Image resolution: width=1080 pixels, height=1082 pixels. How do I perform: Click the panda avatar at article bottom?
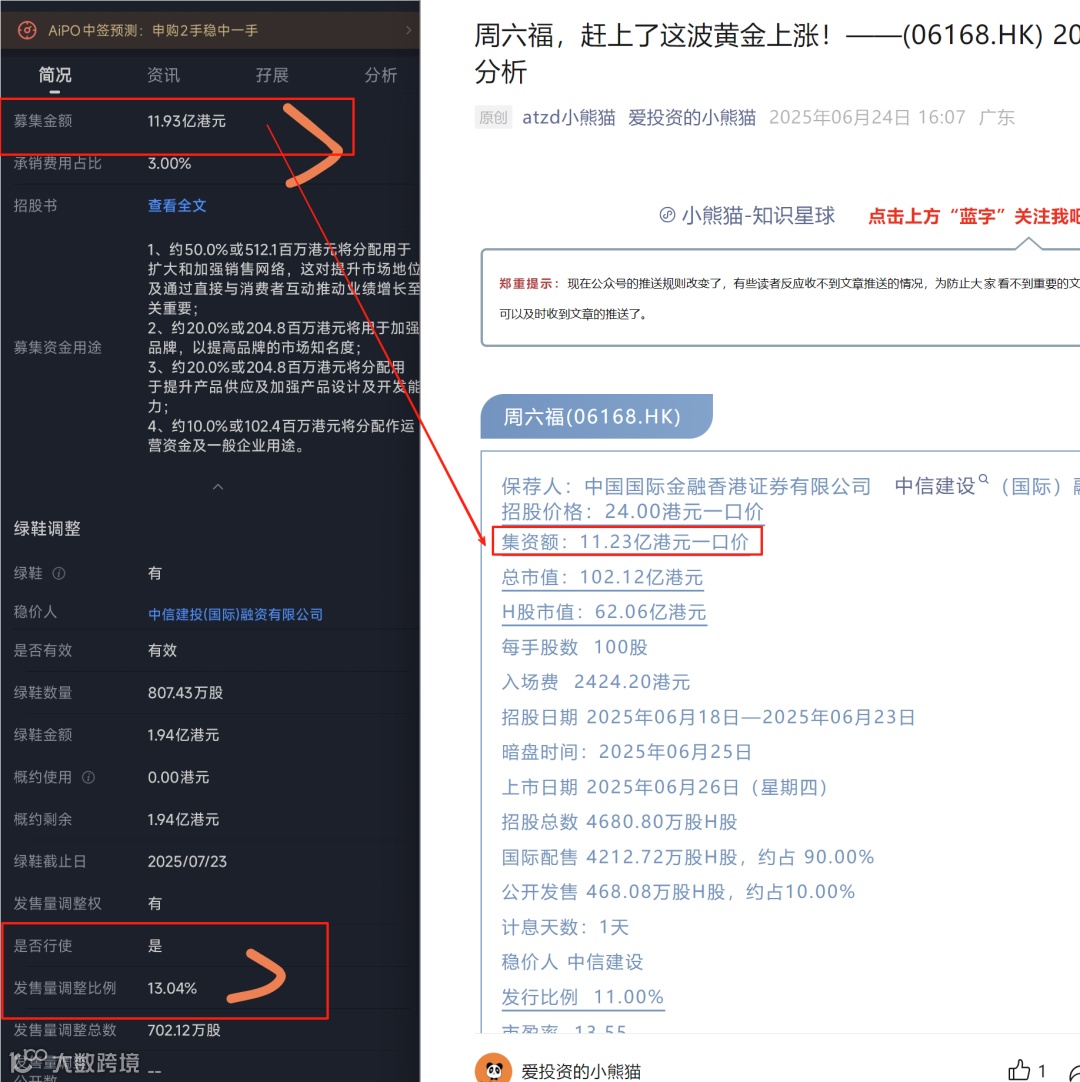[x=493, y=1069]
